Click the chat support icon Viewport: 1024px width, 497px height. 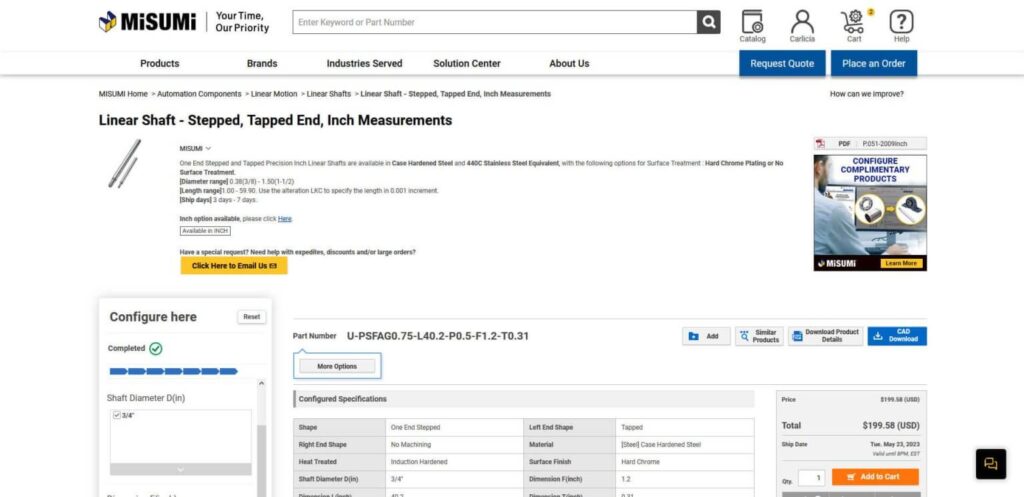pyautogui.click(x=990, y=464)
